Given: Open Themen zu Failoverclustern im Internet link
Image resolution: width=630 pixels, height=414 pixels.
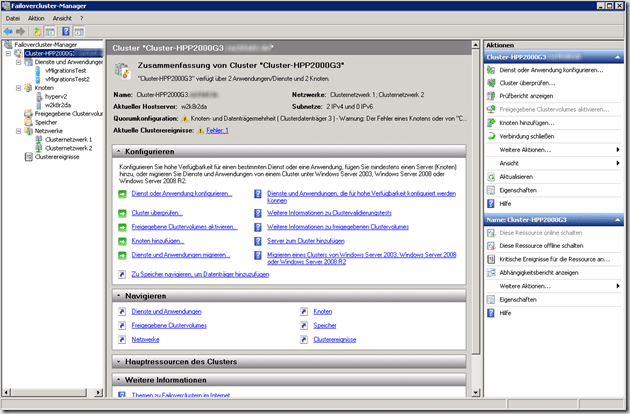Looking at the screenshot, I should point(181,395).
